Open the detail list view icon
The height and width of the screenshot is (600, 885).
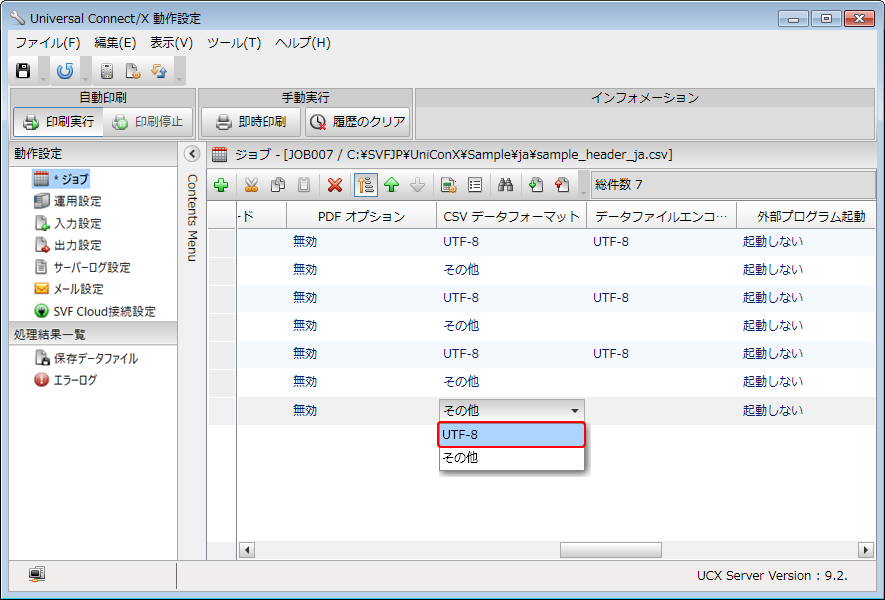point(475,185)
